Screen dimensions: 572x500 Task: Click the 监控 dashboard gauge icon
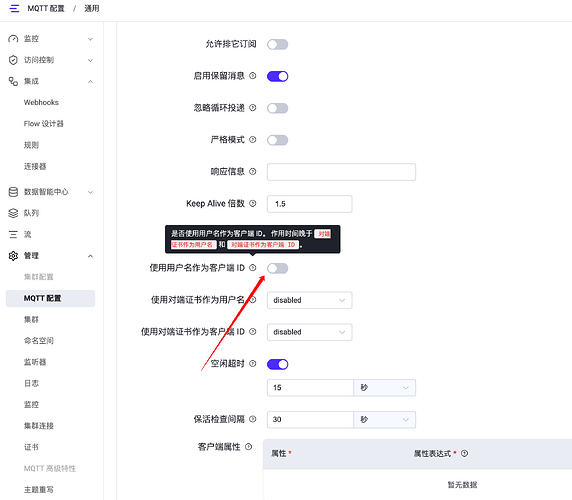[13, 39]
